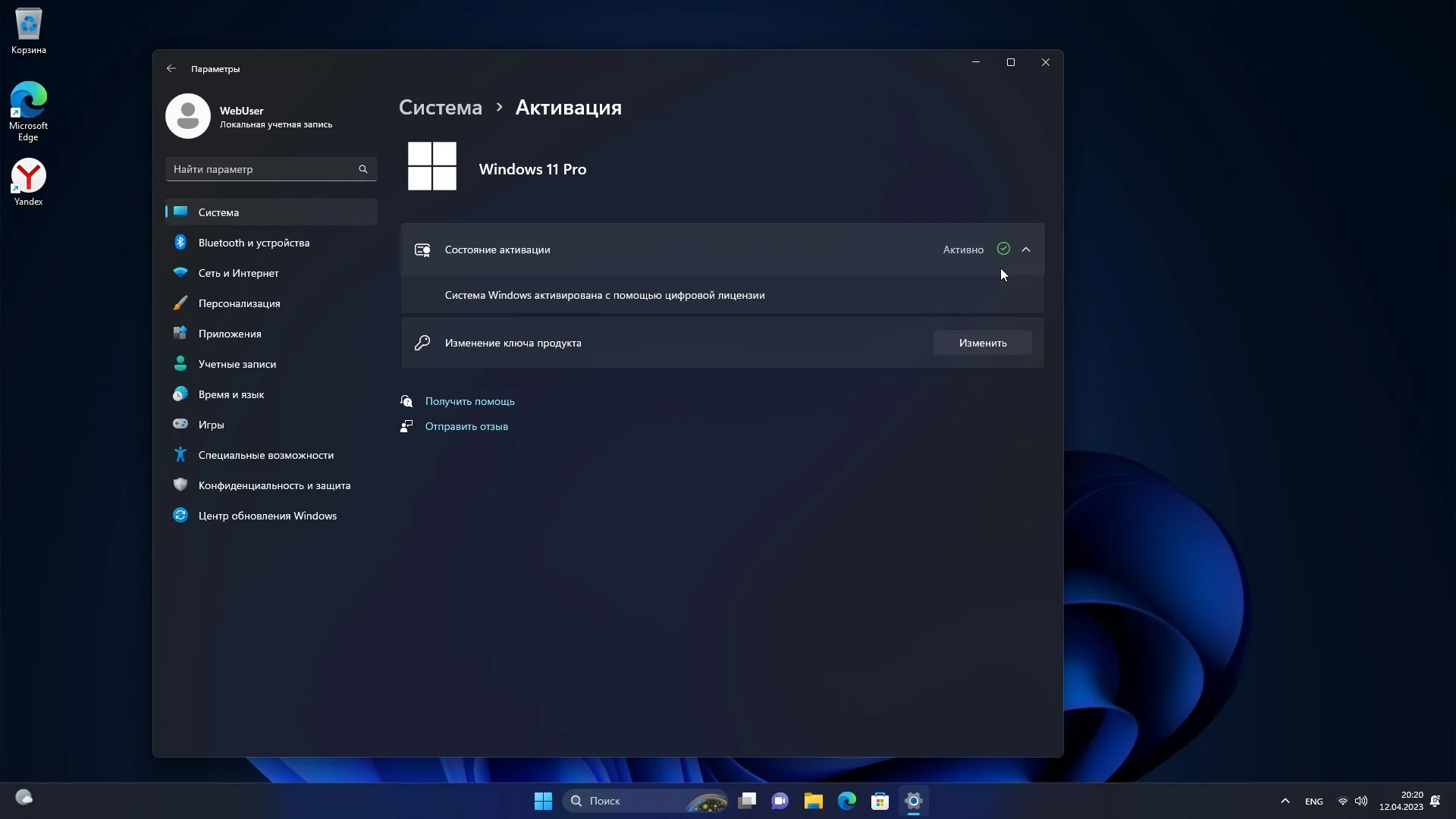
Task: Click the System breadcrumb link
Action: click(440, 108)
